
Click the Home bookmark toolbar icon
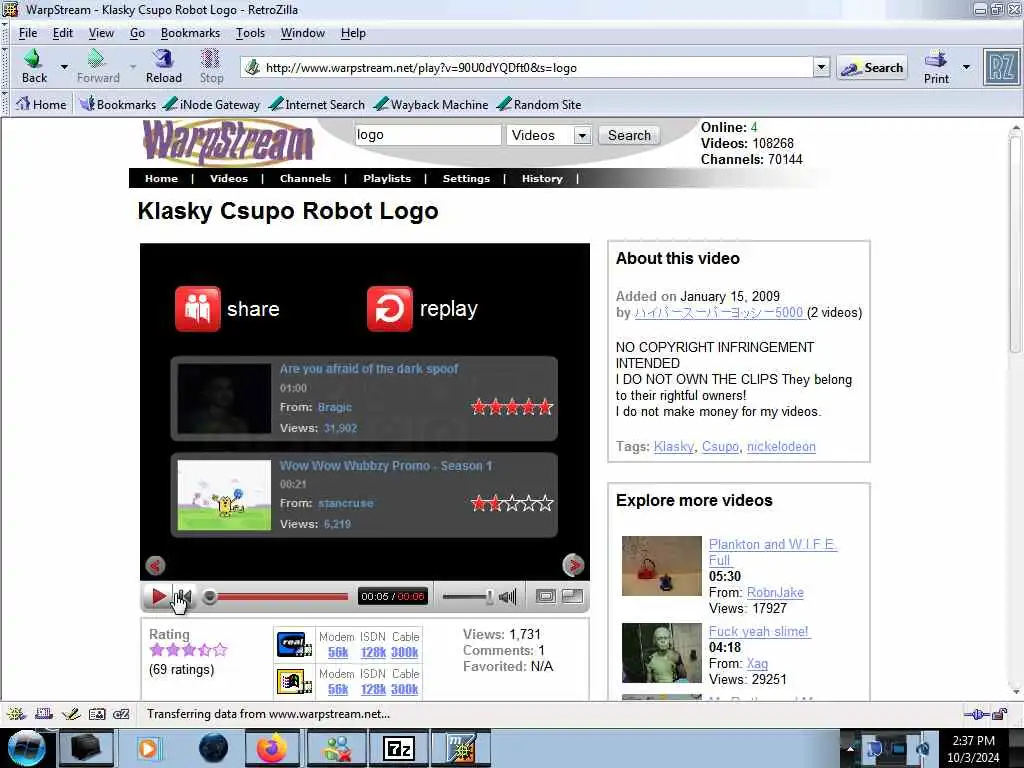coord(41,104)
